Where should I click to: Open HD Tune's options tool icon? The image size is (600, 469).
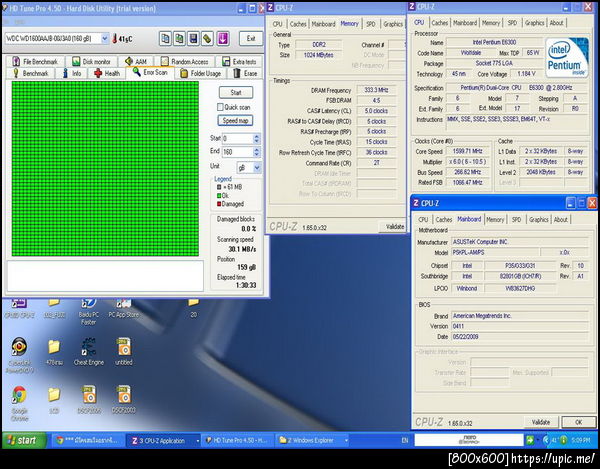[x=207, y=38]
